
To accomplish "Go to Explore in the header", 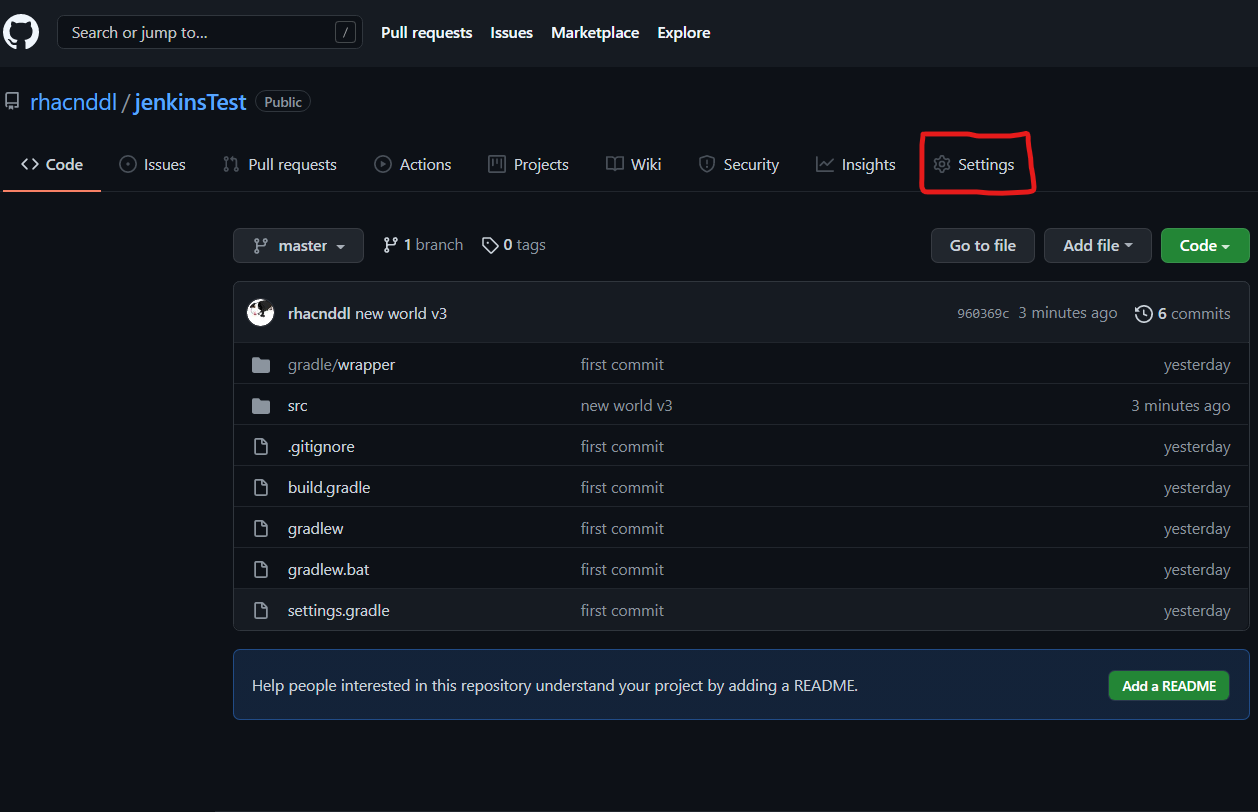I will (x=684, y=32).
